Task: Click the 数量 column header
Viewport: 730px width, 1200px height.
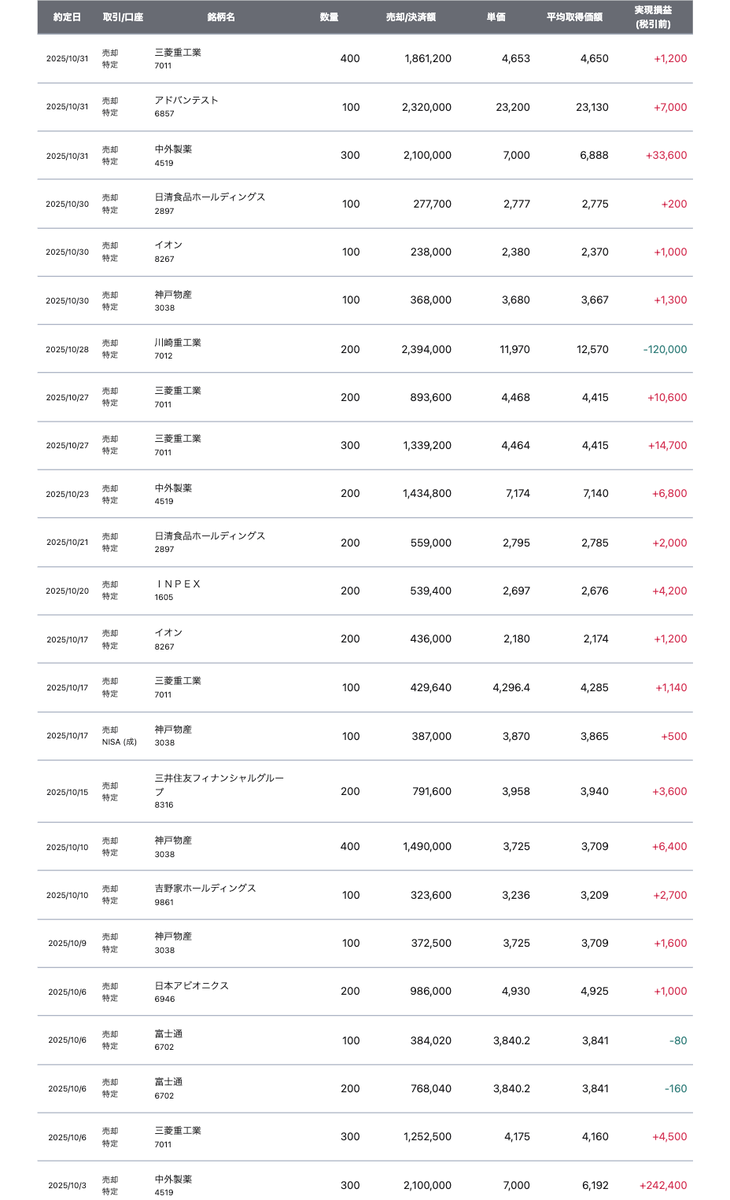Action: pyautogui.click(x=329, y=17)
